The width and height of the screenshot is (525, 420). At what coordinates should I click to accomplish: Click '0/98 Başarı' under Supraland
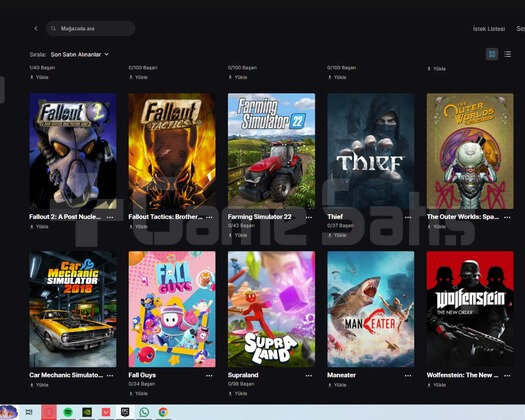click(241, 384)
